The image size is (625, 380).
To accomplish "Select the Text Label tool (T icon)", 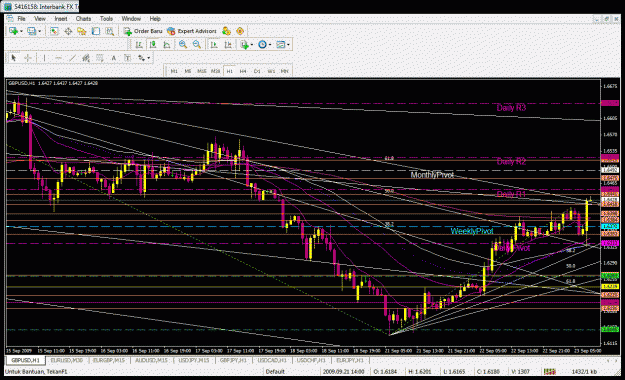I will [x=128, y=58].
